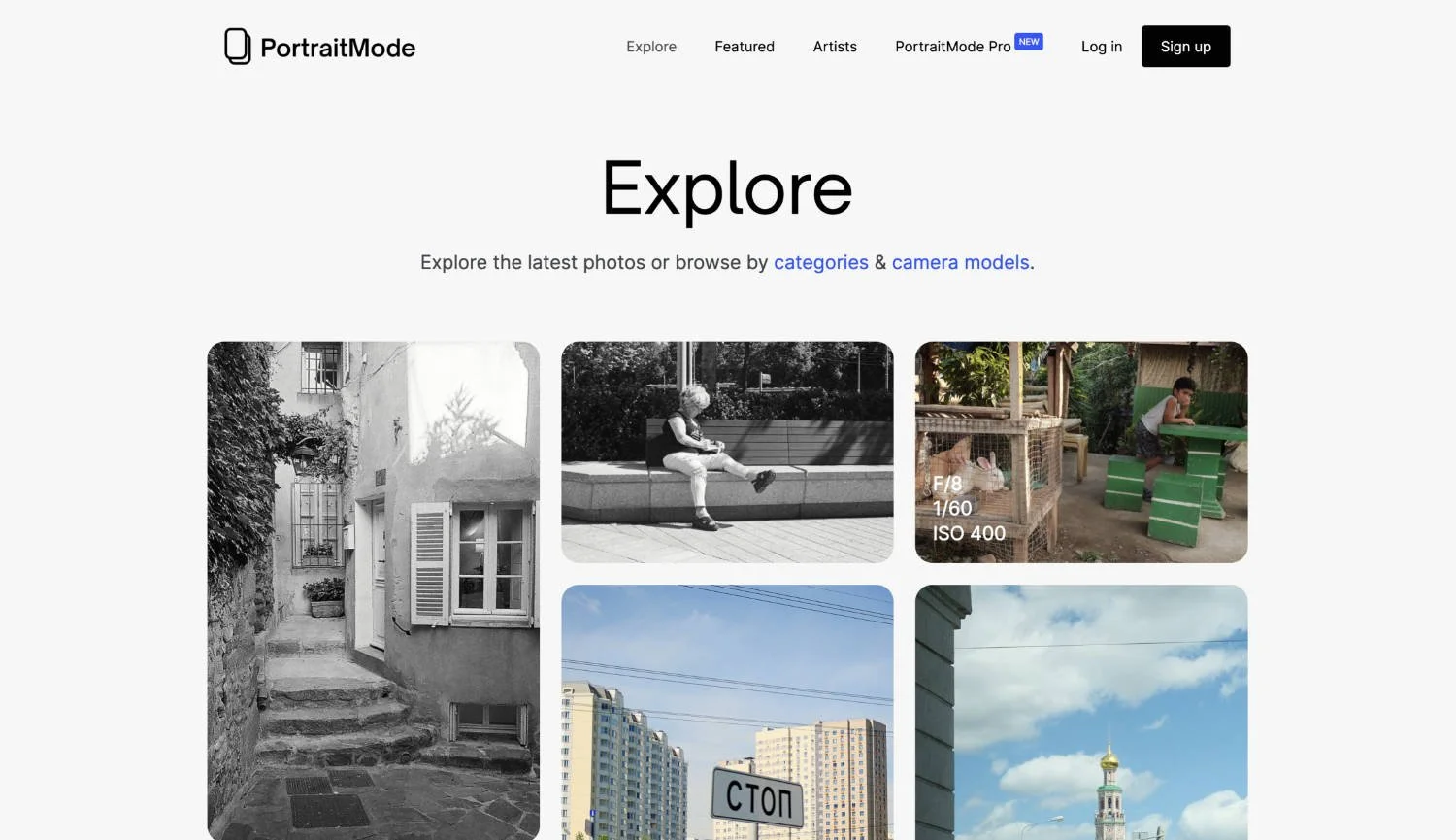This screenshot has width=1456, height=840.
Task: Open the СТОП sign apartment buildings photo
Action: click(727, 712)
